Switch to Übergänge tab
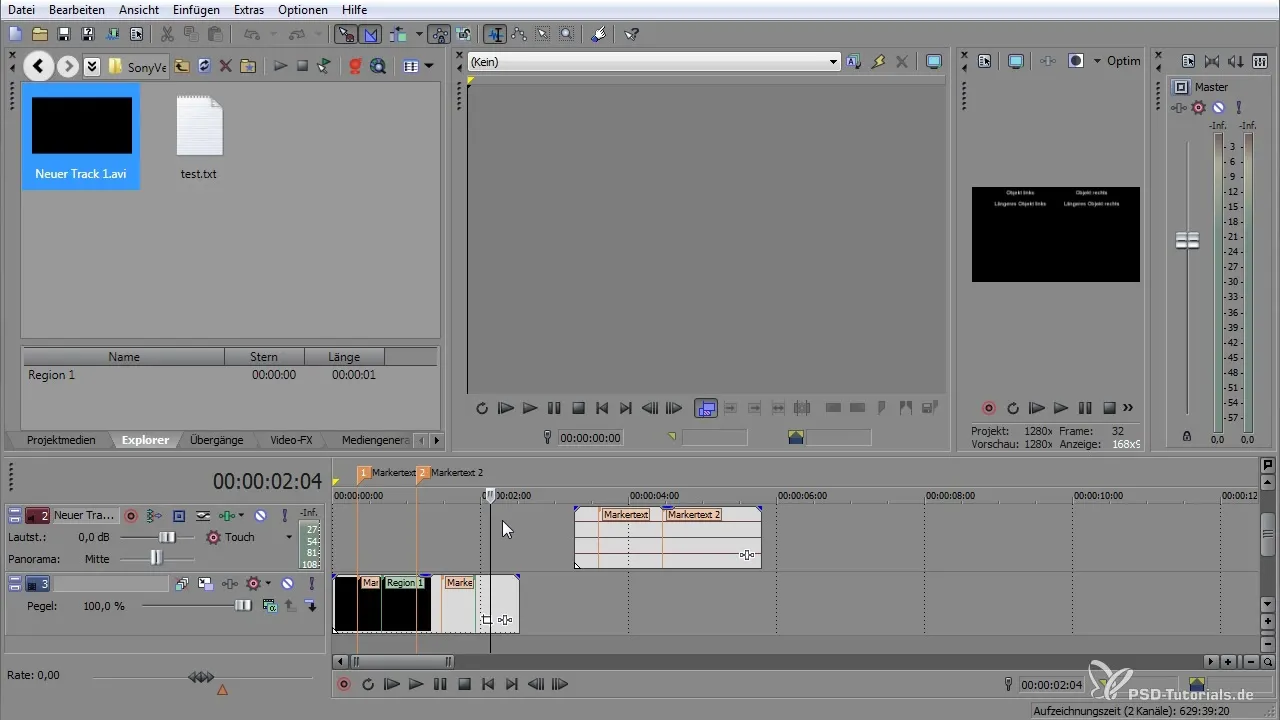1280x720 pixels. 216,440
